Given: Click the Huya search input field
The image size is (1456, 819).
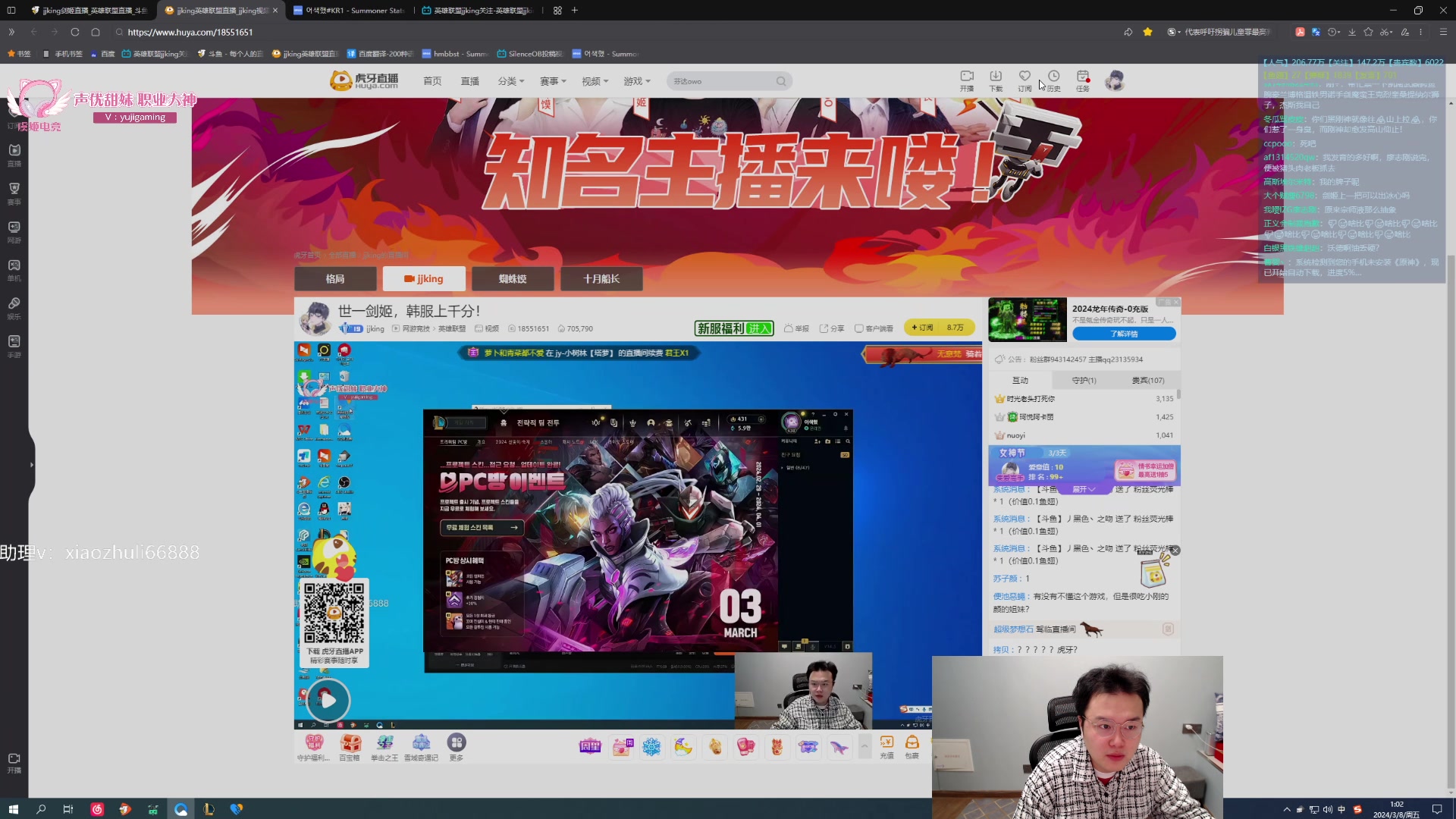Looking at the screenshot, I should 720,81.
